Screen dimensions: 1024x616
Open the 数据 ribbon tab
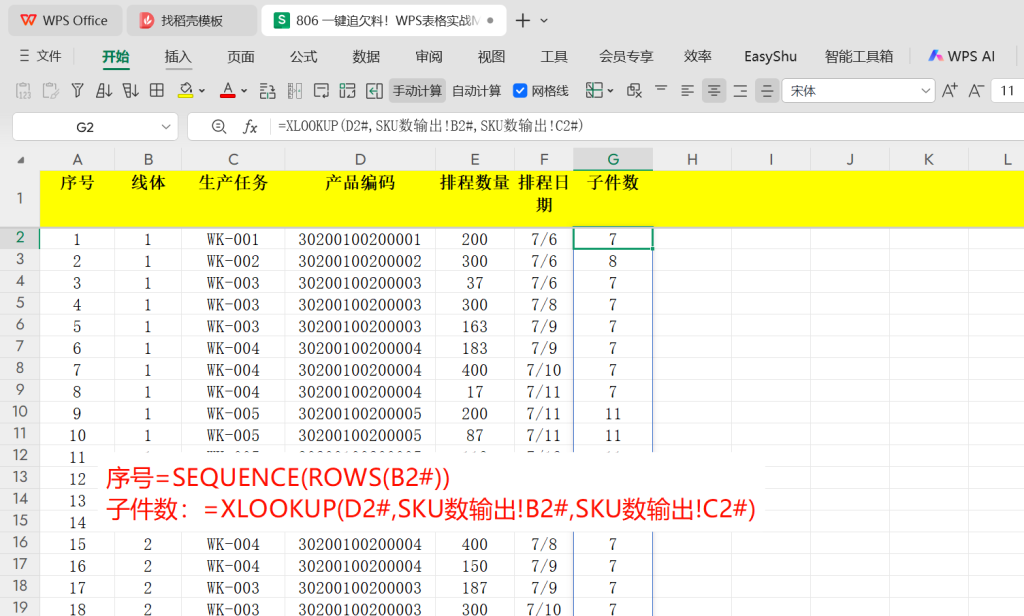pos(366,57)
